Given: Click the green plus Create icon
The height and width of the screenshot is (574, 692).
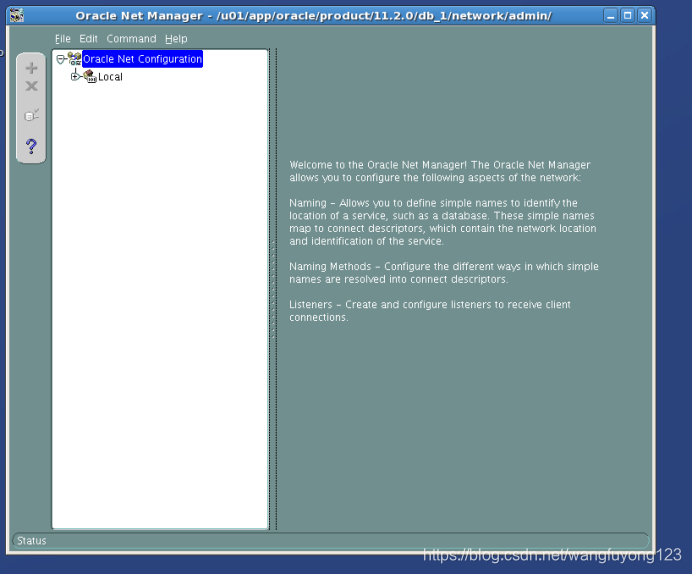Looking at the screenshot, I should pyautogui.click(x=31, y=68).
